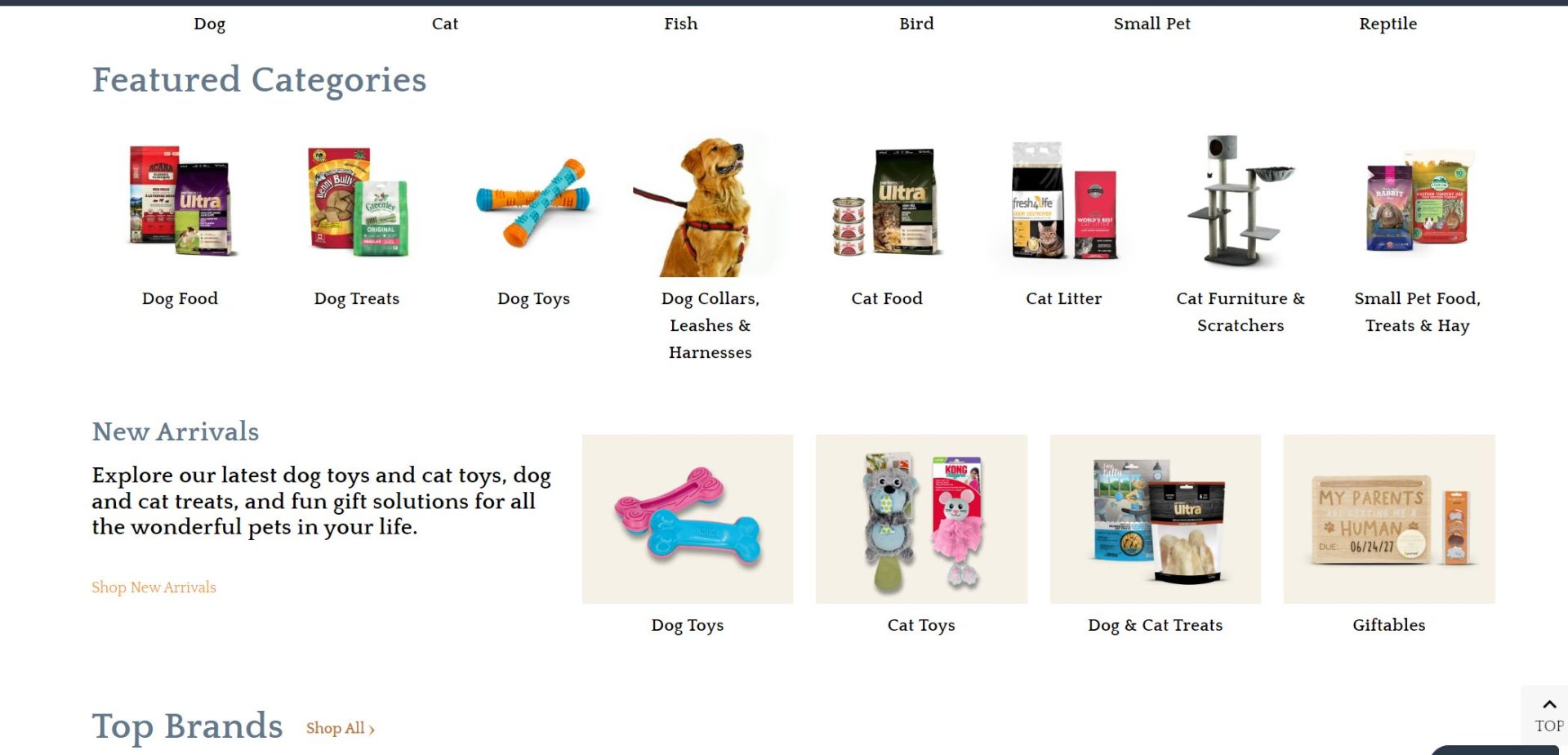
Task: Follow the Shop All brands link
Action: [x=340, y=728]
